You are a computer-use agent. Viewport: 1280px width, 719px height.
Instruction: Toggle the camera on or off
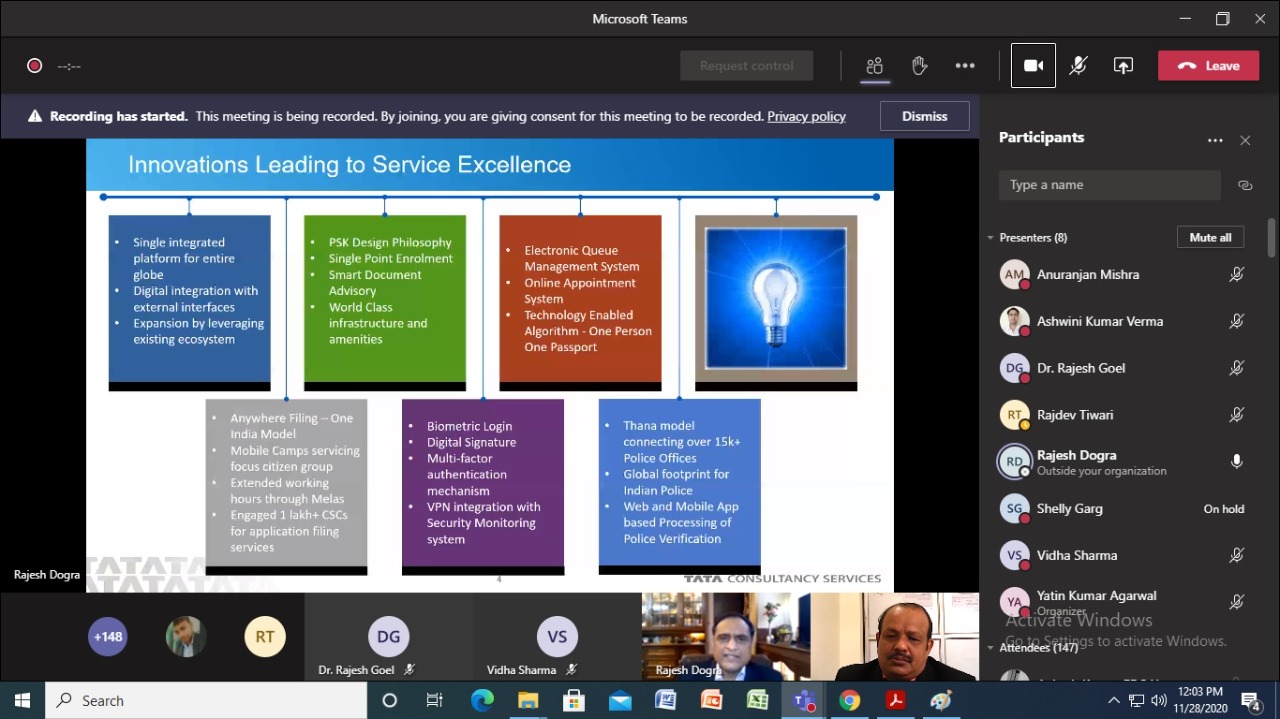1033,66
